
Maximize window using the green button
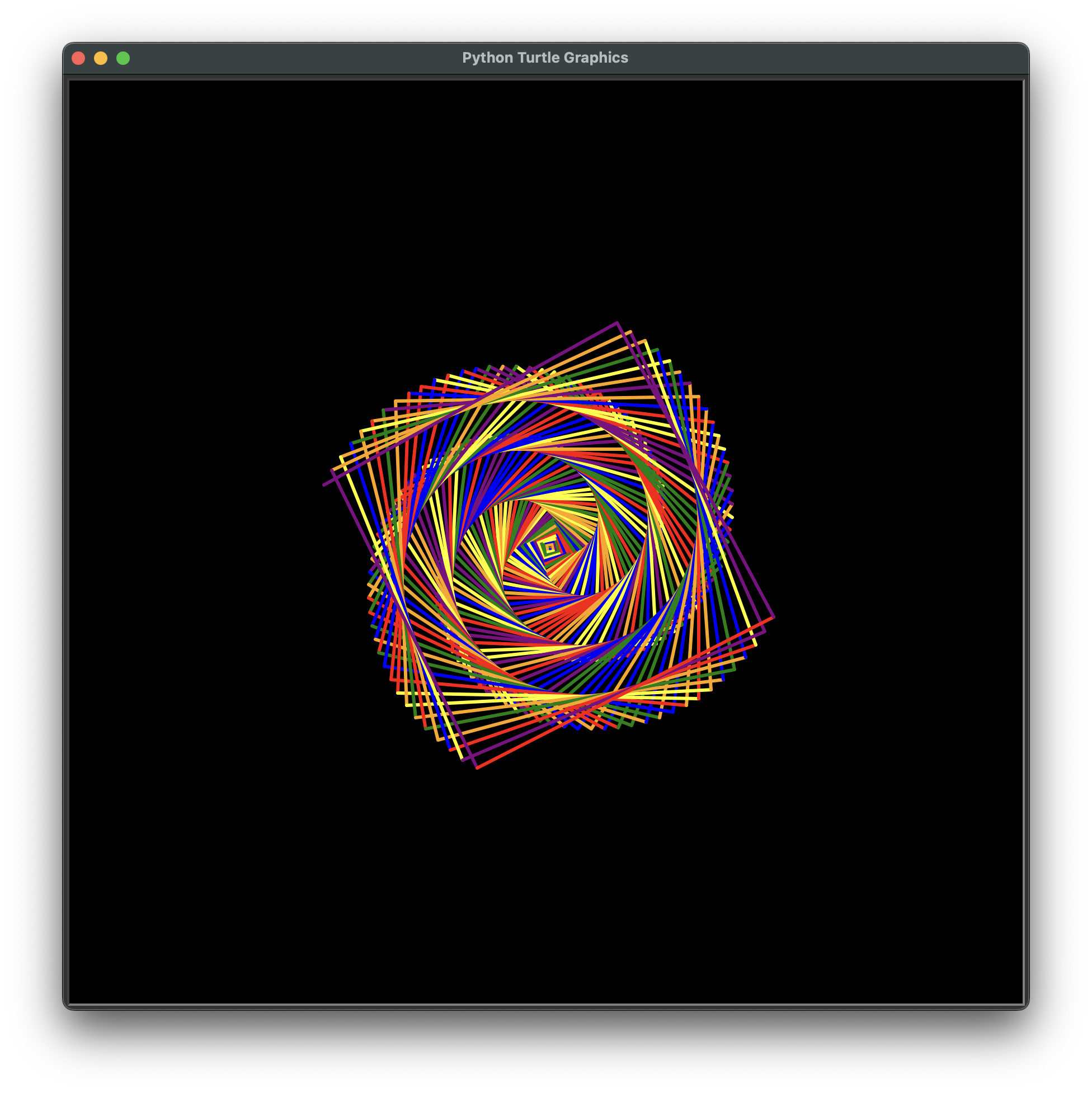[123, 58]
